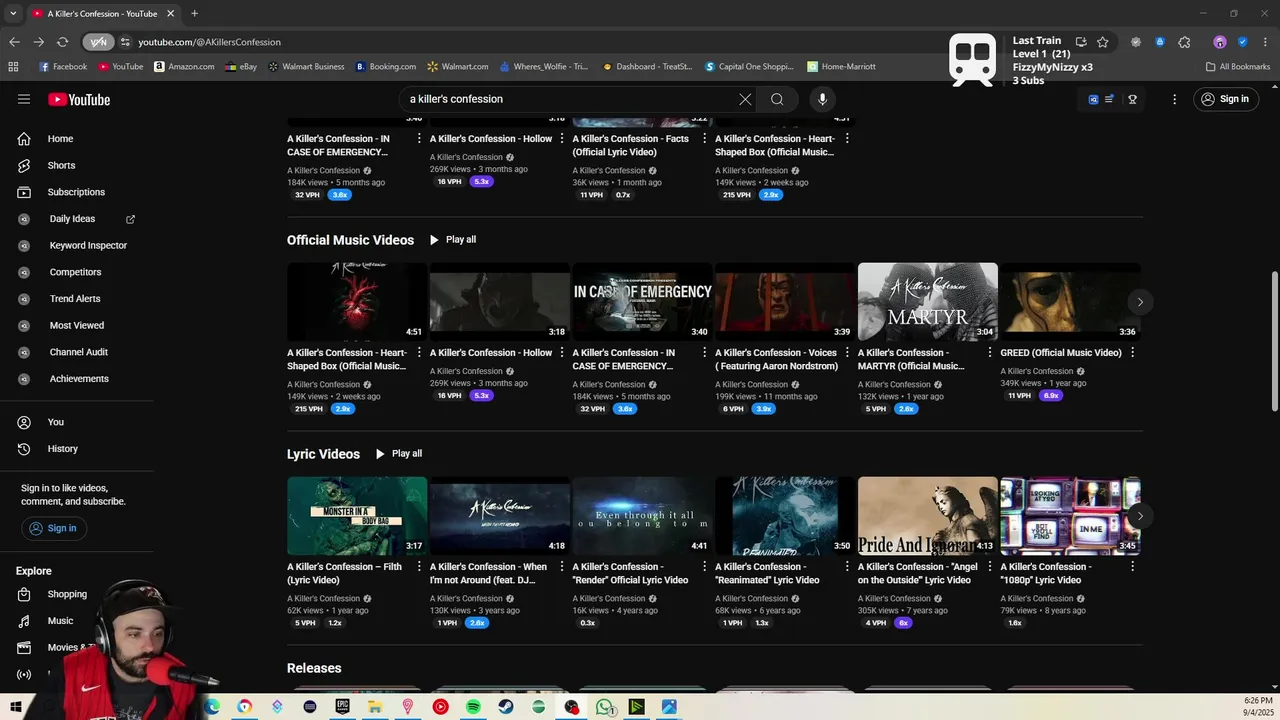
Task: Open the You section
Action: pyautogui.click(x=55, y=422)
